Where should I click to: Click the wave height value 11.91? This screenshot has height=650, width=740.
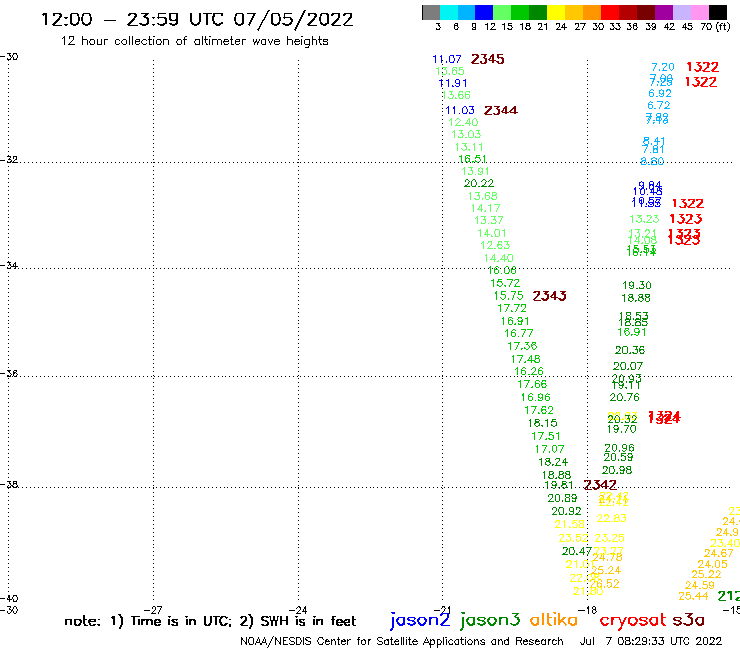(x=453, y=83)
